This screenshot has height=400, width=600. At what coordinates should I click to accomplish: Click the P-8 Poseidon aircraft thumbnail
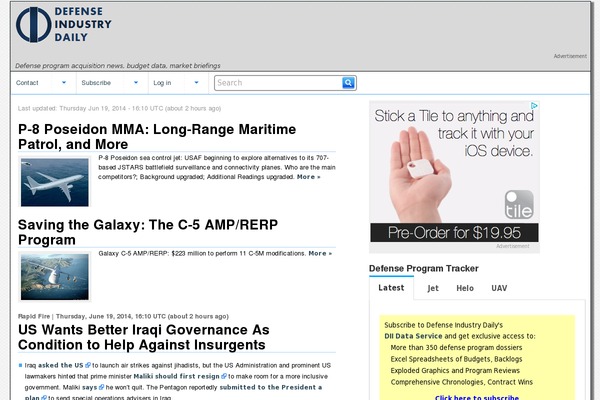55,182
